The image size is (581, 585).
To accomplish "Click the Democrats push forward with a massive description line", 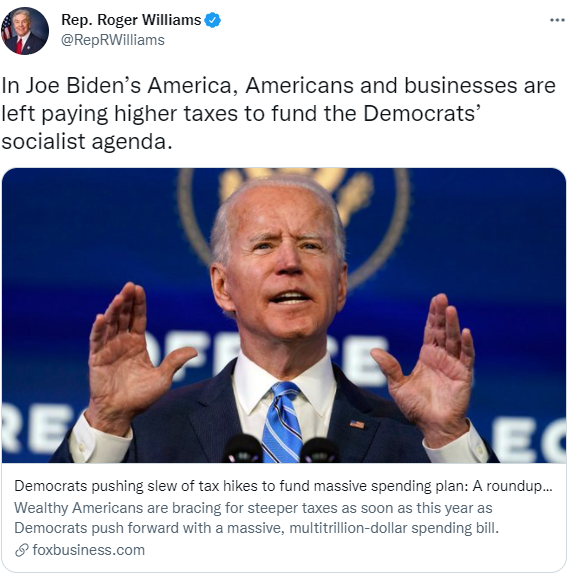I will click(256, 528).
